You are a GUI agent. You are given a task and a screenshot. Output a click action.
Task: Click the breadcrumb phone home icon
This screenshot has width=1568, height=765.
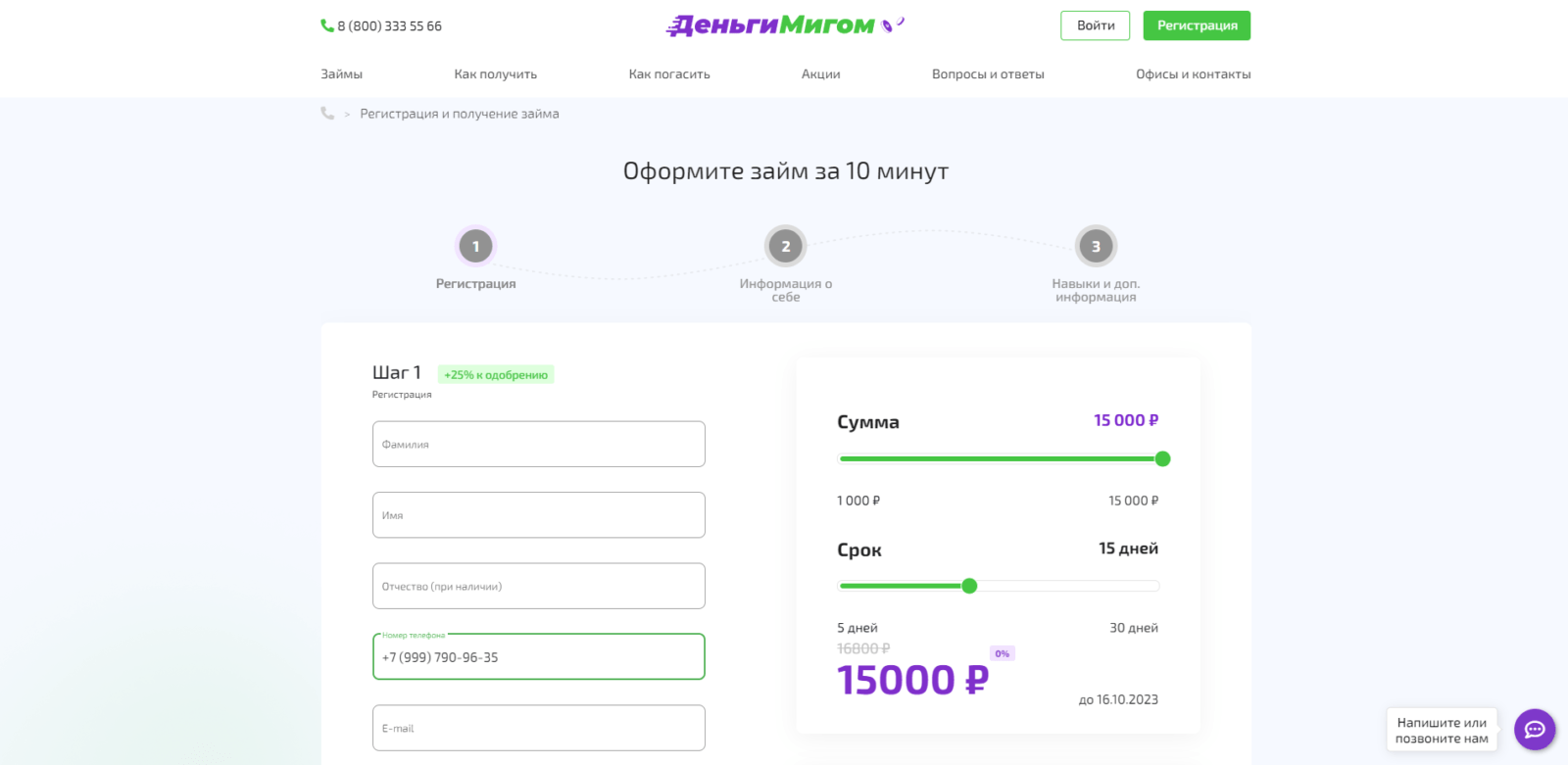(327, 114)
